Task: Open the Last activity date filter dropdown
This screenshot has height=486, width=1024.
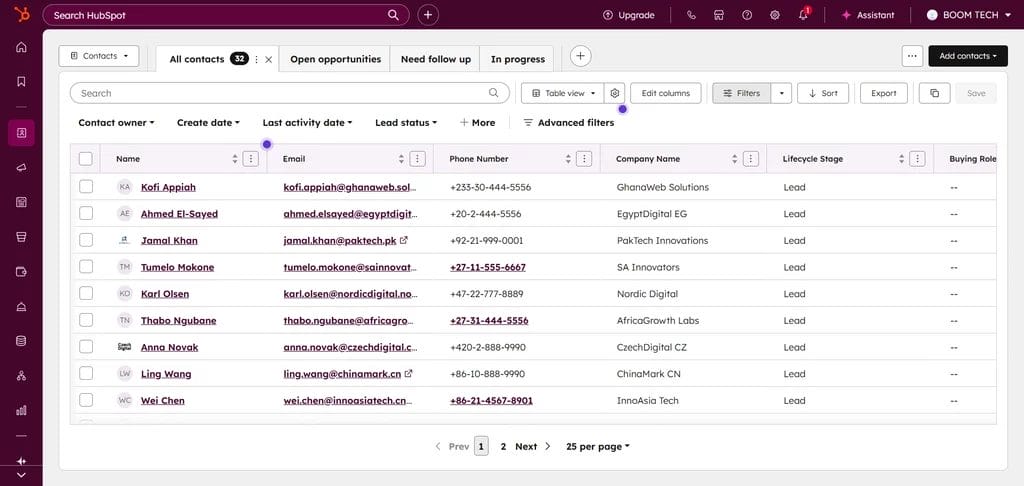Action: (x=308, y=123)
